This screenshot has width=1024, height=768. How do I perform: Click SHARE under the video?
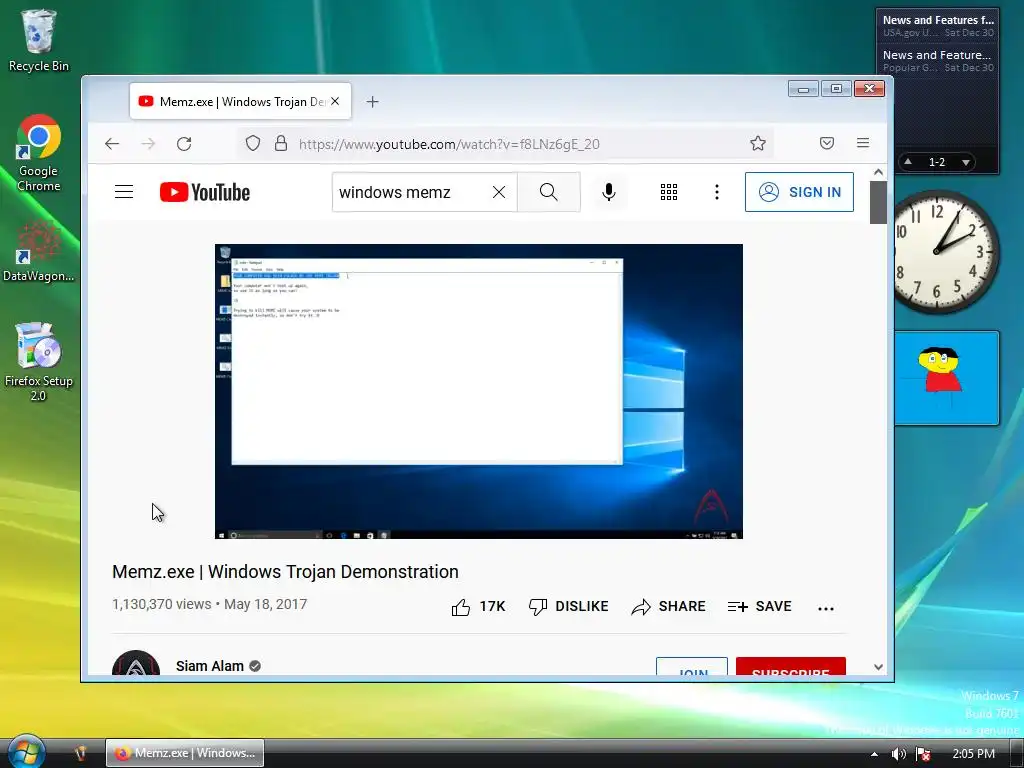(668, 607)
